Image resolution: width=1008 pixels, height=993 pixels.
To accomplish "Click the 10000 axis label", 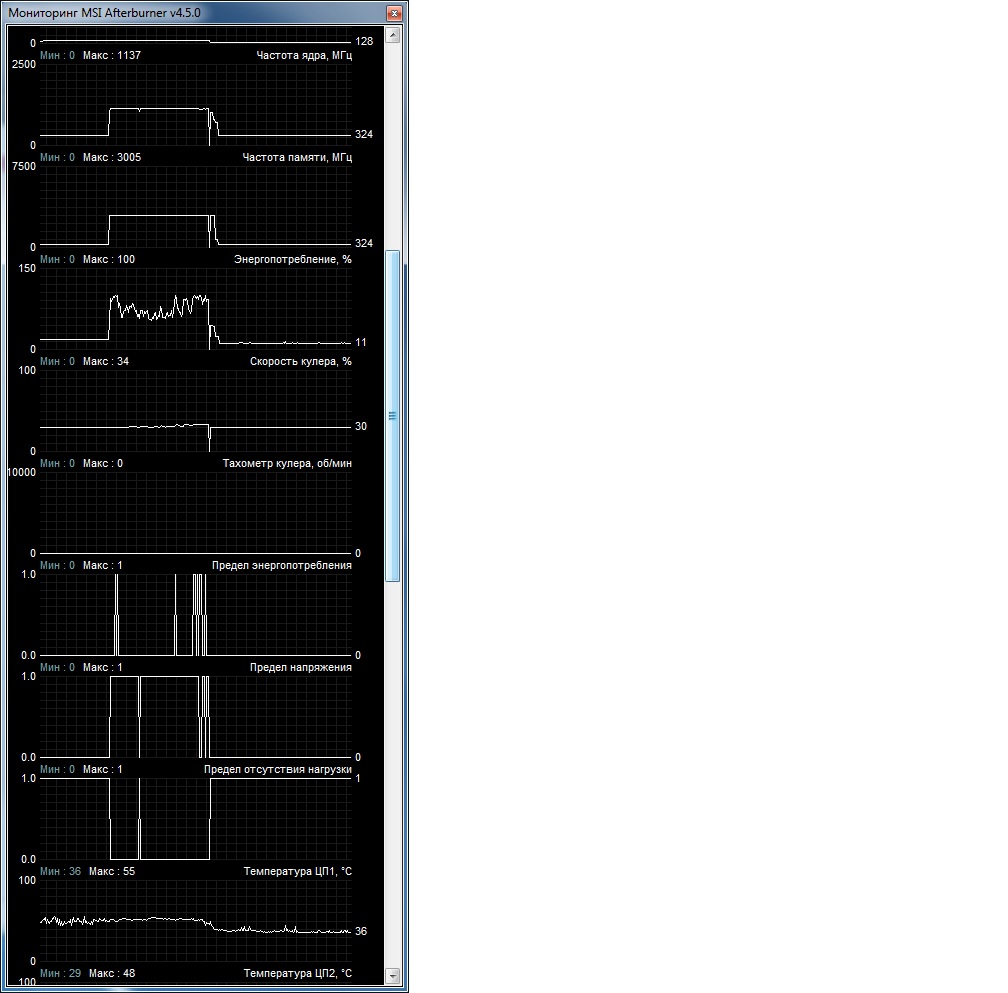I will [x=21, y=472].
